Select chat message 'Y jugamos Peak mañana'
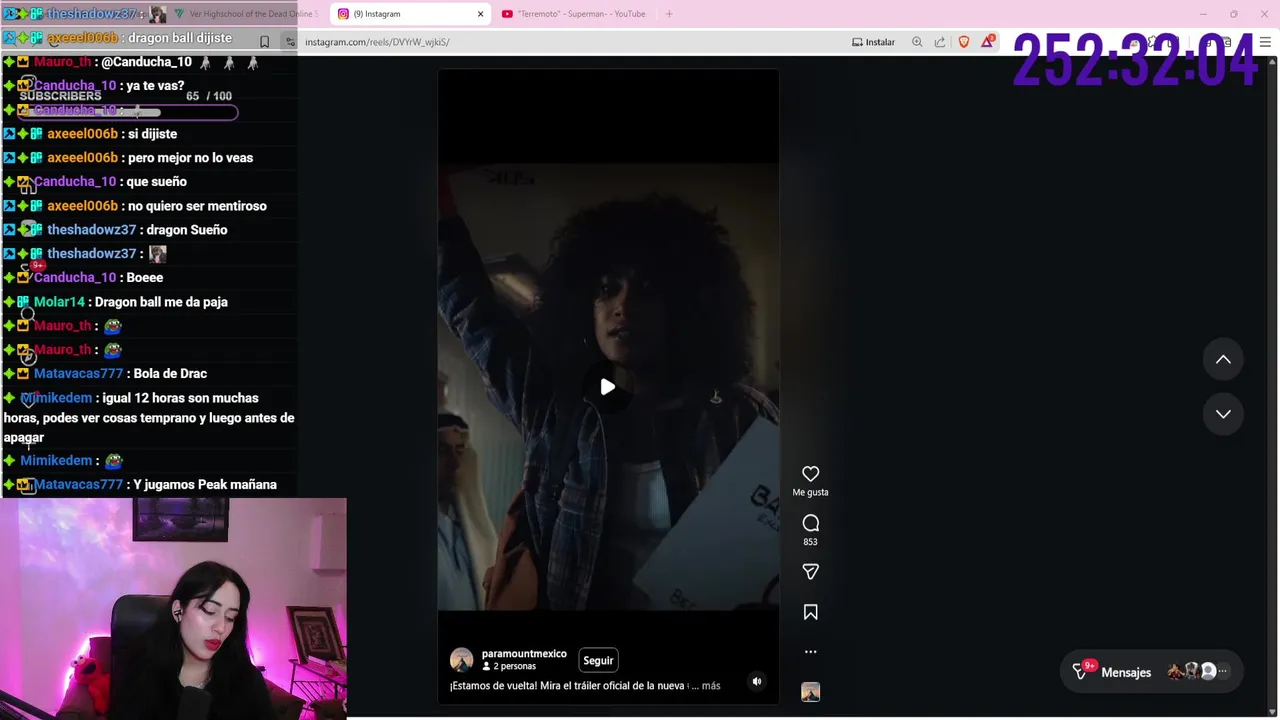The image size is (1280, 720). [205, 485]
